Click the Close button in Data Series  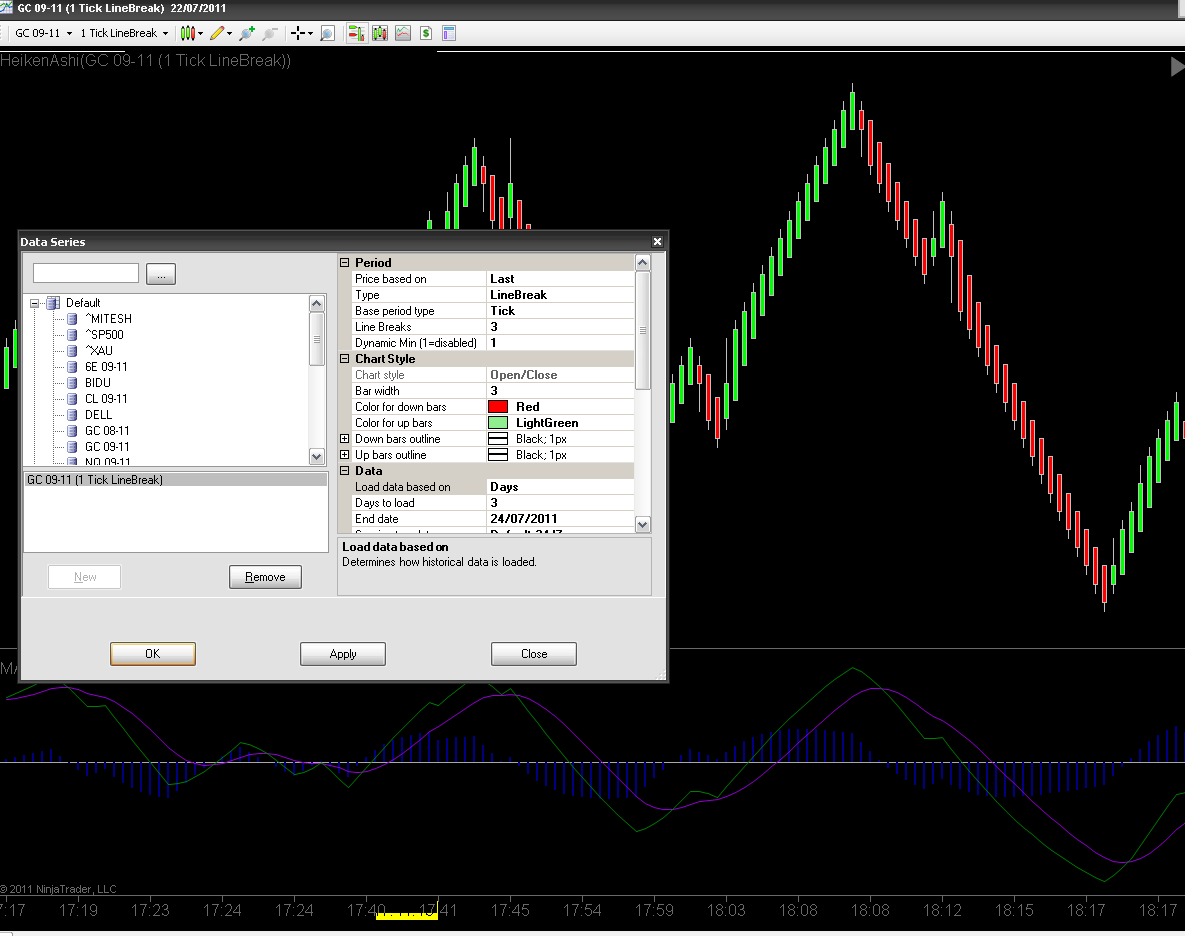[534, 653]
